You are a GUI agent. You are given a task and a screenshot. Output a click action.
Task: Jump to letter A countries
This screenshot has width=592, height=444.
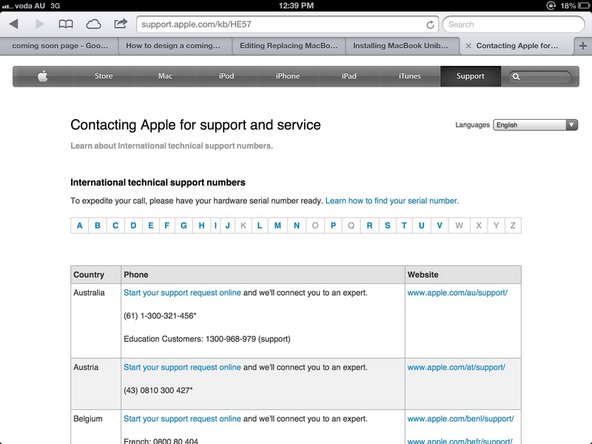80,225
